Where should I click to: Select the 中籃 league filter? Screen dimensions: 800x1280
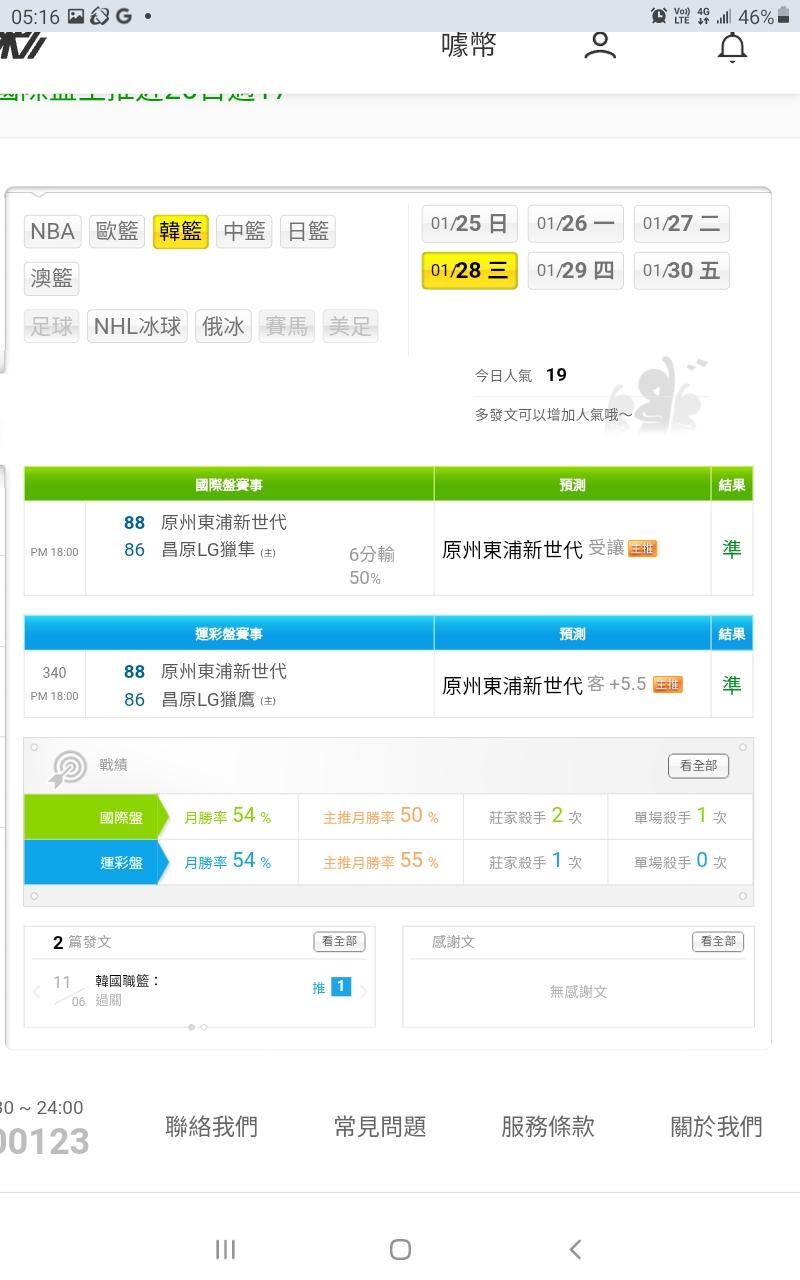[x=244, y=232]
